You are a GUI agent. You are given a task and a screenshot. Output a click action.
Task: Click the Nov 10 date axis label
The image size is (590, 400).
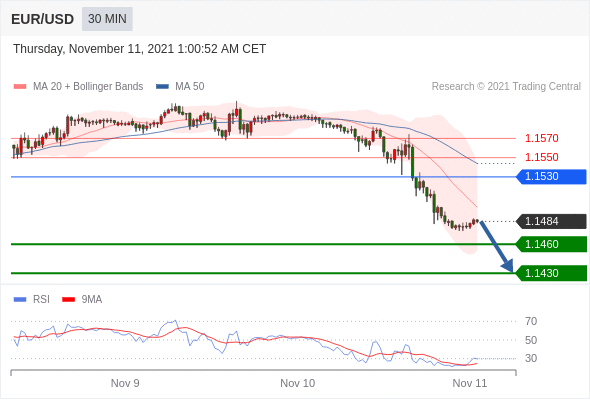(298, 383)
